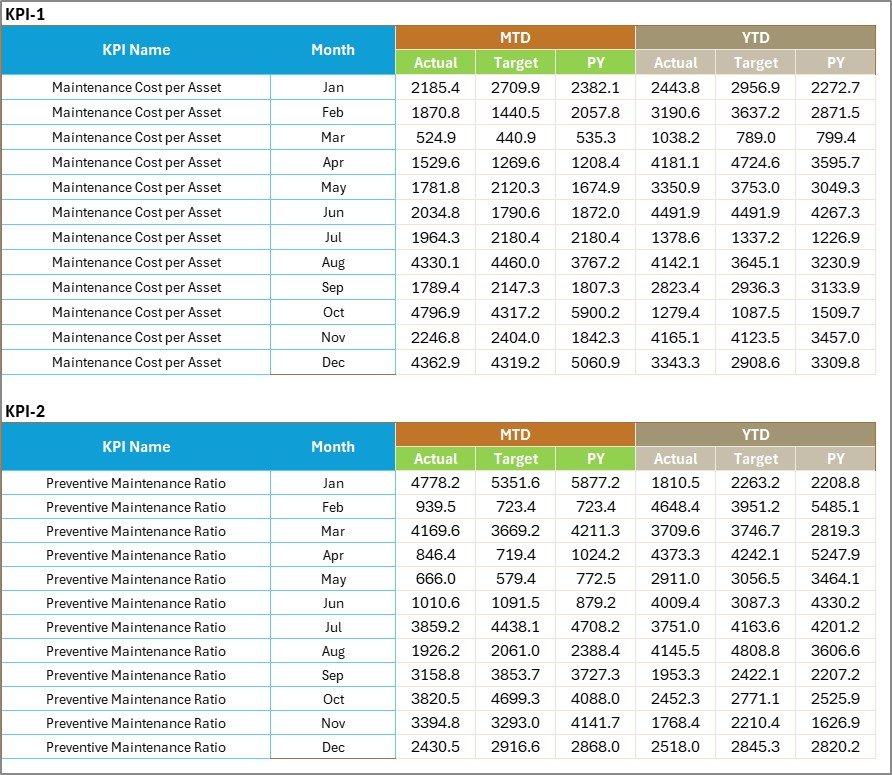
Task: Click the May MTD Actual value 666.0
Action: coord(435,579)
